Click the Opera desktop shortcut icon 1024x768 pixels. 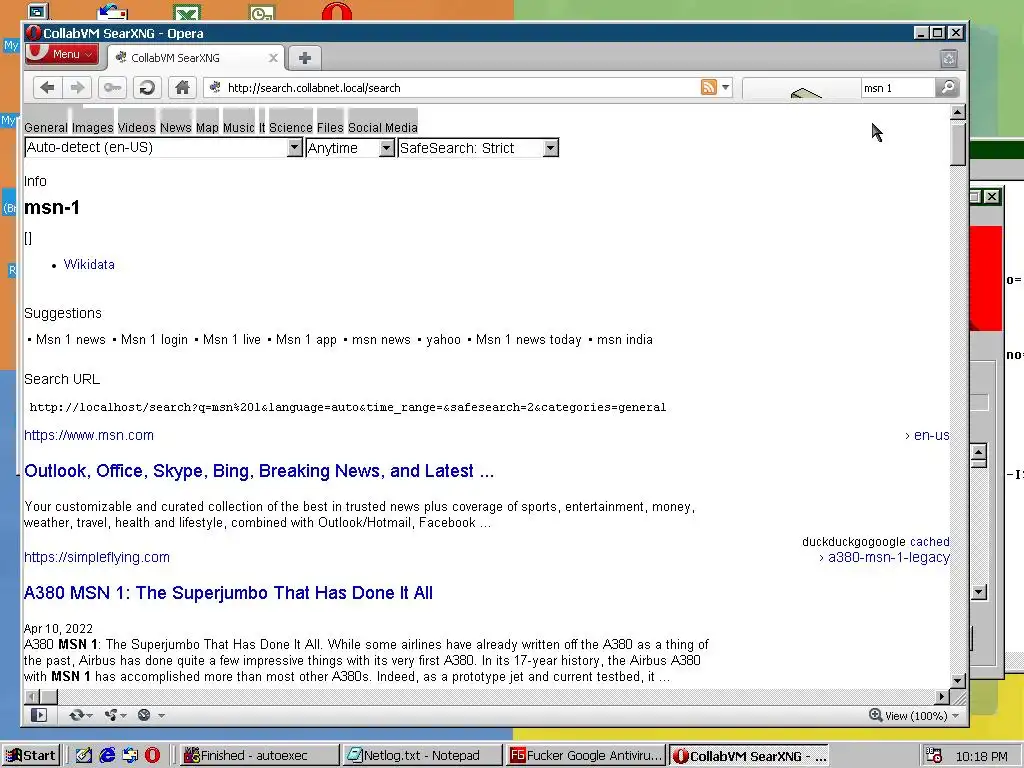[337, 10]
